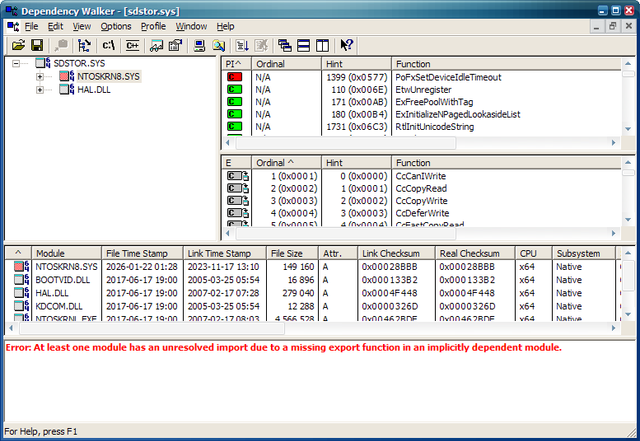Open the Window menu
640x441 pixels.
tap(191, 27)
